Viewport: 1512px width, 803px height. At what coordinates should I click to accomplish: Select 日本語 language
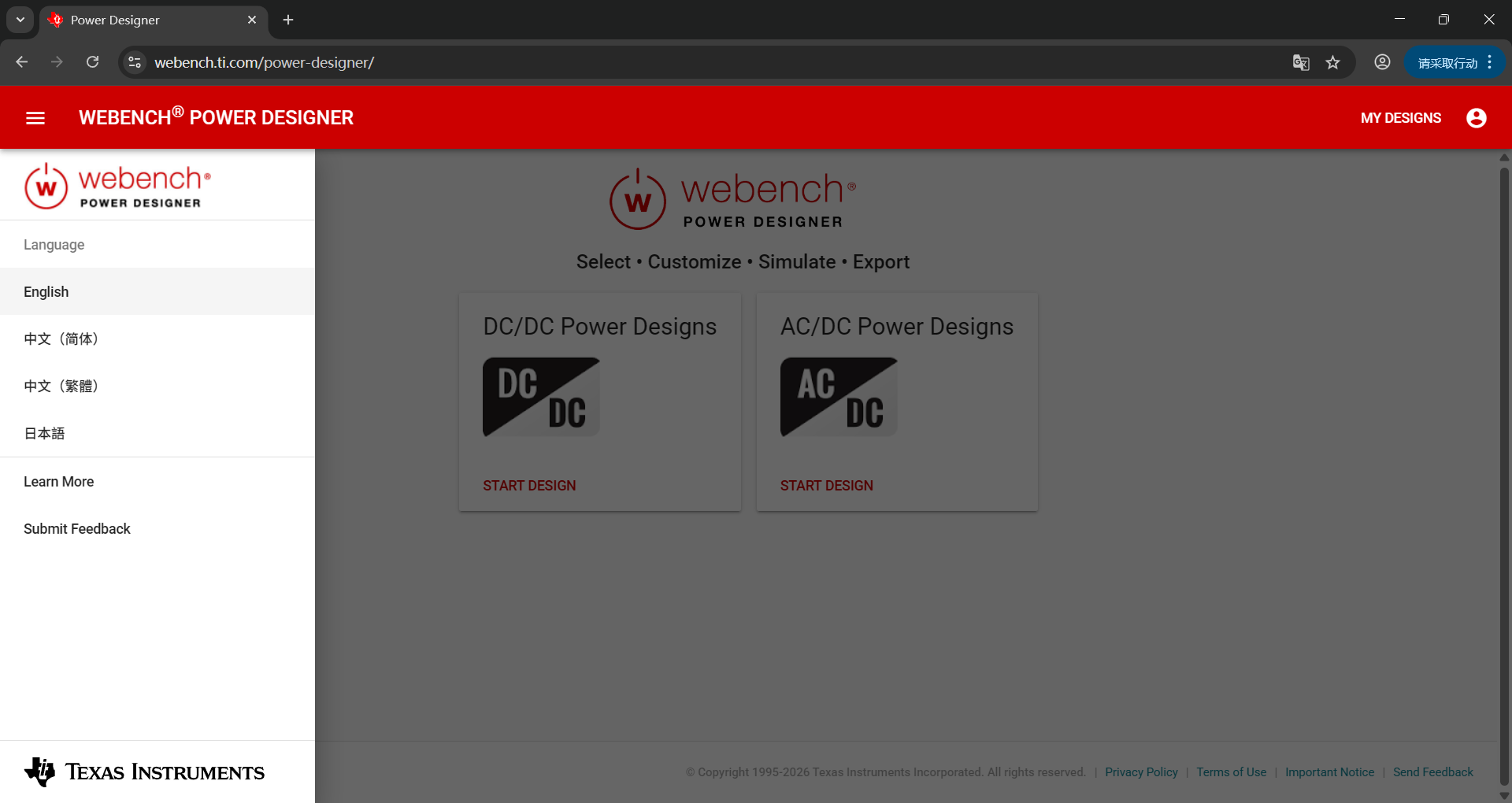tap(157, 433)
